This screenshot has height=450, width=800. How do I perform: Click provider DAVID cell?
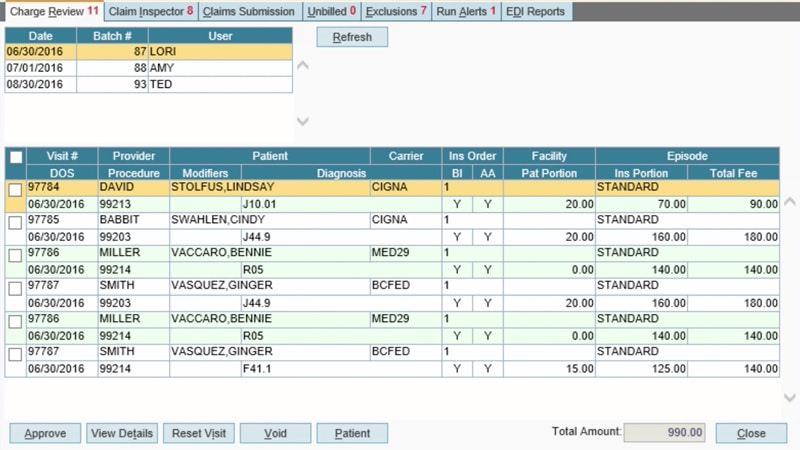click(134, 187)
